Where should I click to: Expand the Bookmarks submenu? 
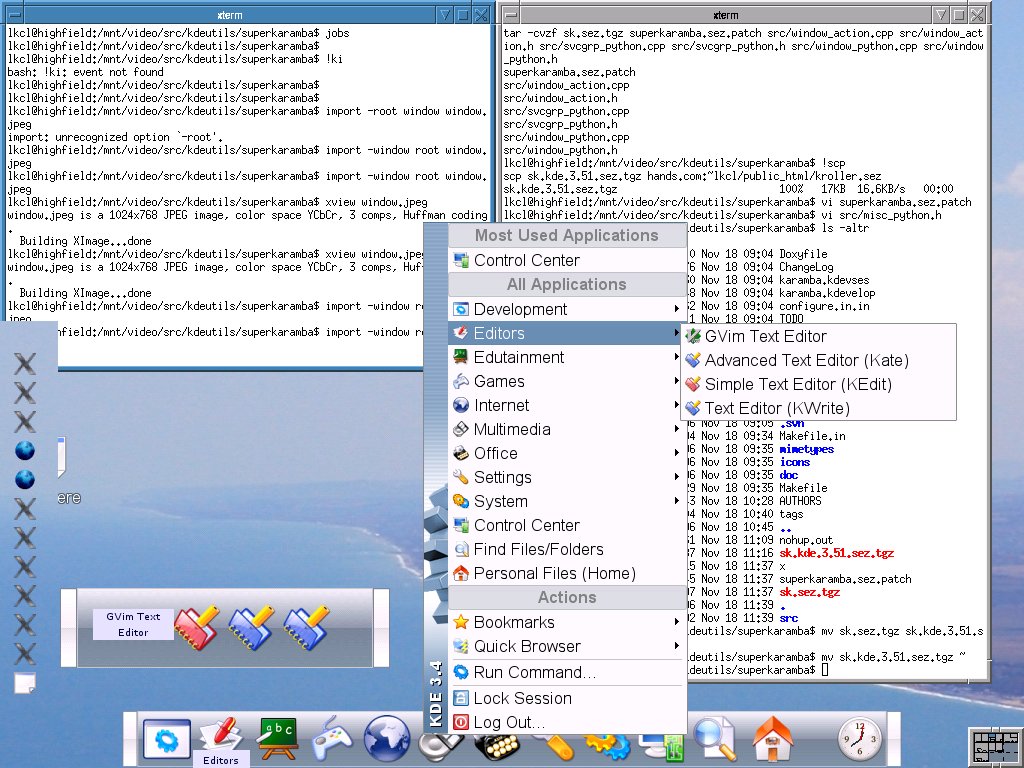pyautogui.click(x=567, y=622)
